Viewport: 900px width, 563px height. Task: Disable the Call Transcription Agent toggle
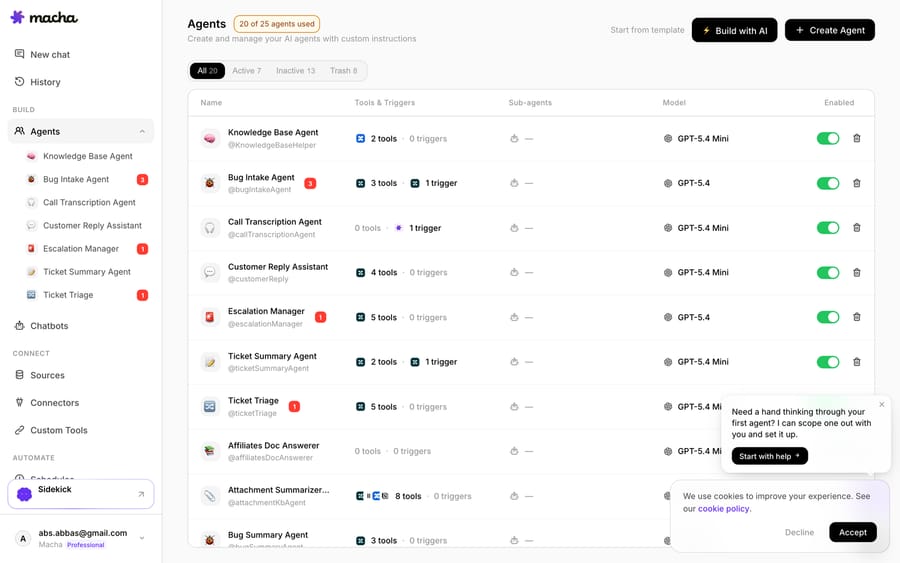click(x=828, y=228)
